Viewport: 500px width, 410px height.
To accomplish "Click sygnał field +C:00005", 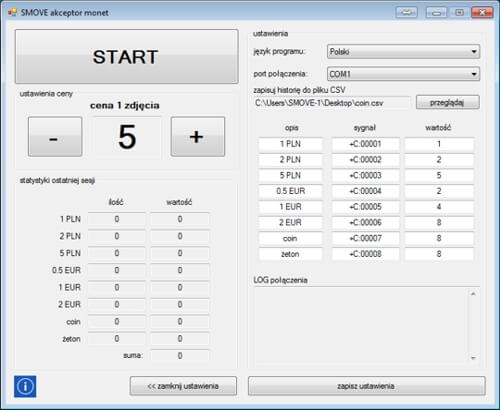I will click(x=365, y=207).
